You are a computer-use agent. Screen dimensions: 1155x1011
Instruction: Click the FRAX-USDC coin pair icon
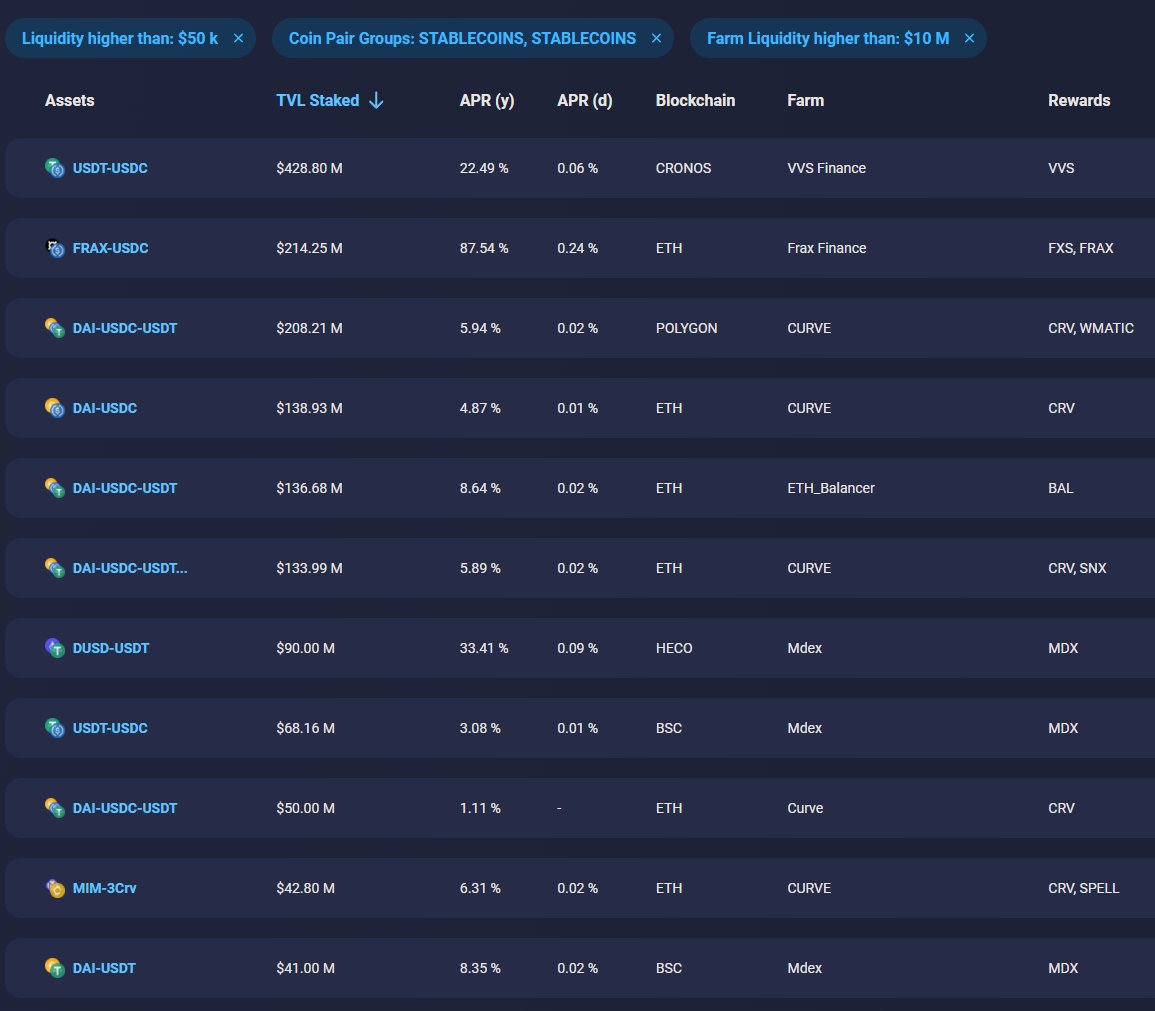coord(55,248)
